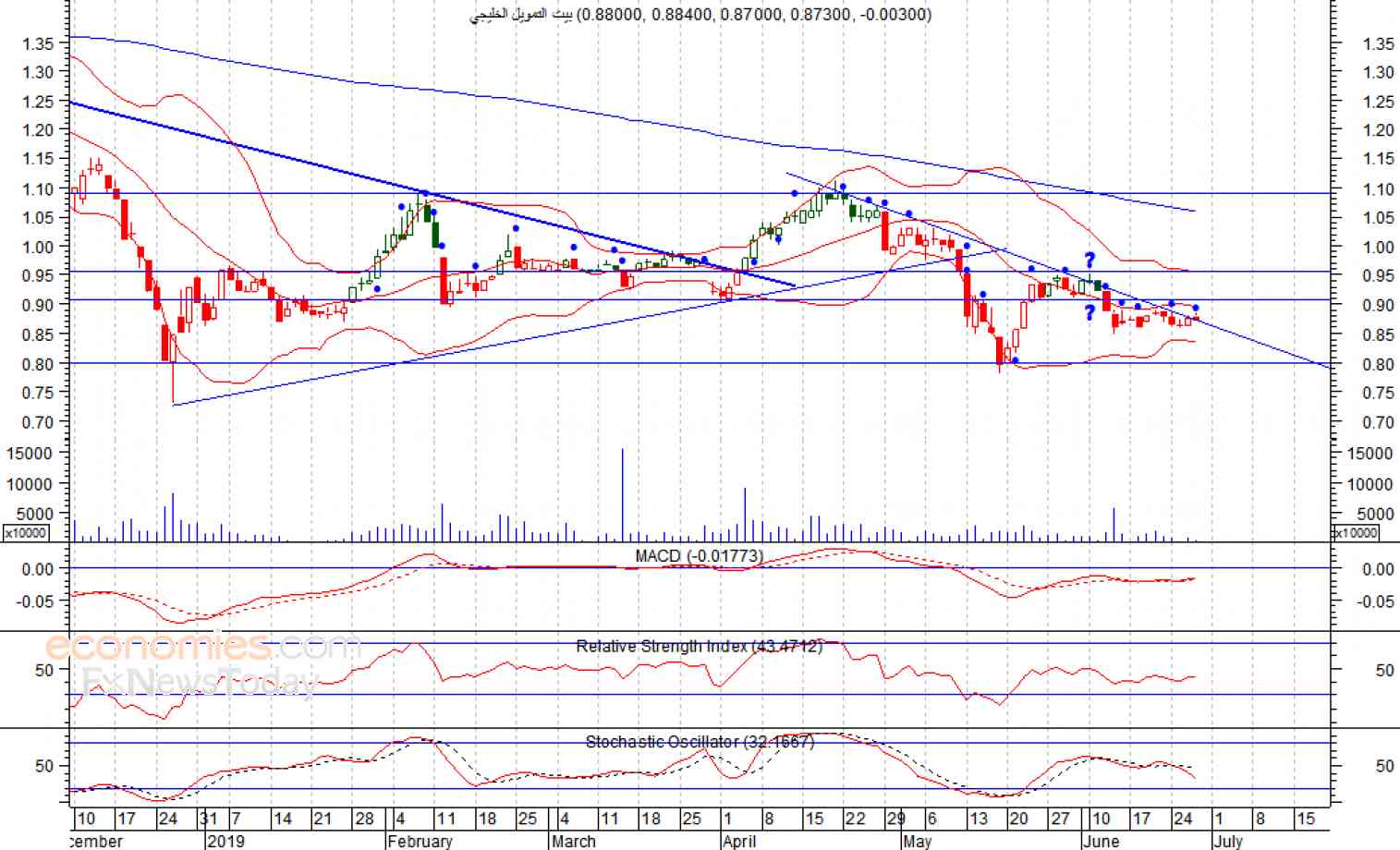Click the tallest volume bar in mid-March

point(622,494)
